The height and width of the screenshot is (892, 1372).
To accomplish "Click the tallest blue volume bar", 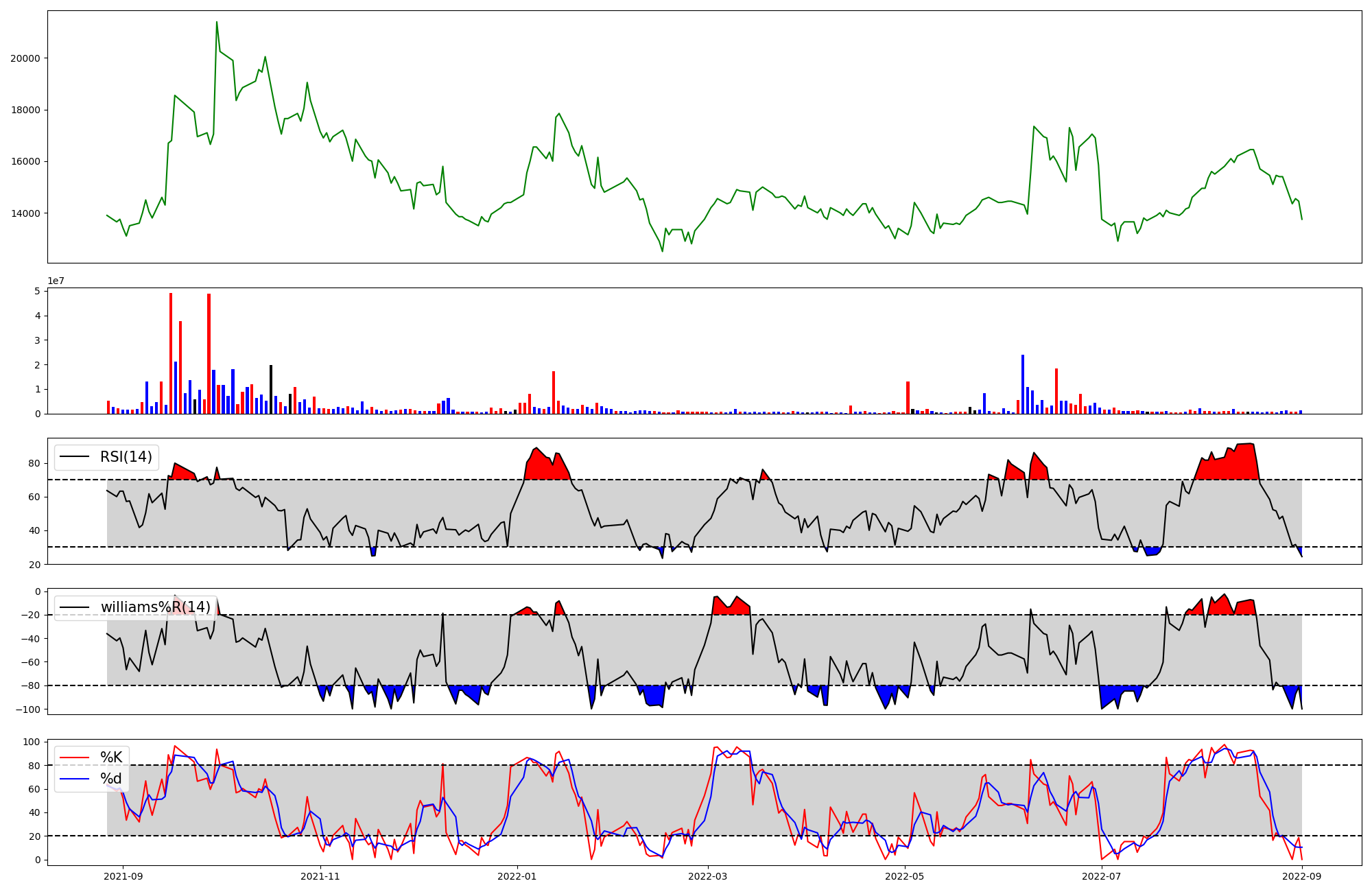I will (x=1022, y=384).
